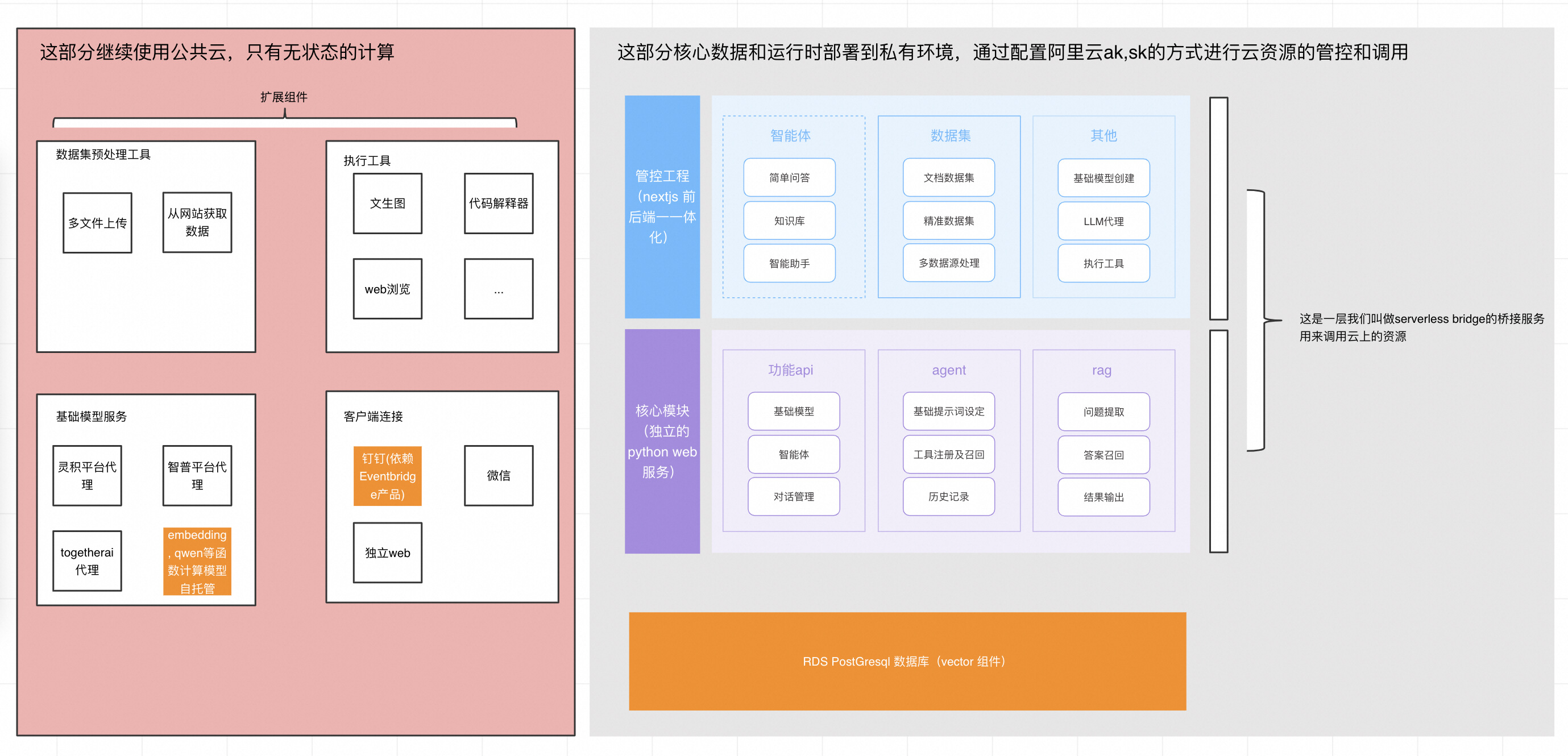Click the 工具注册及召回 box
Image resolution: width=1568 pixels, height=756 pixels.
(949, 454)
